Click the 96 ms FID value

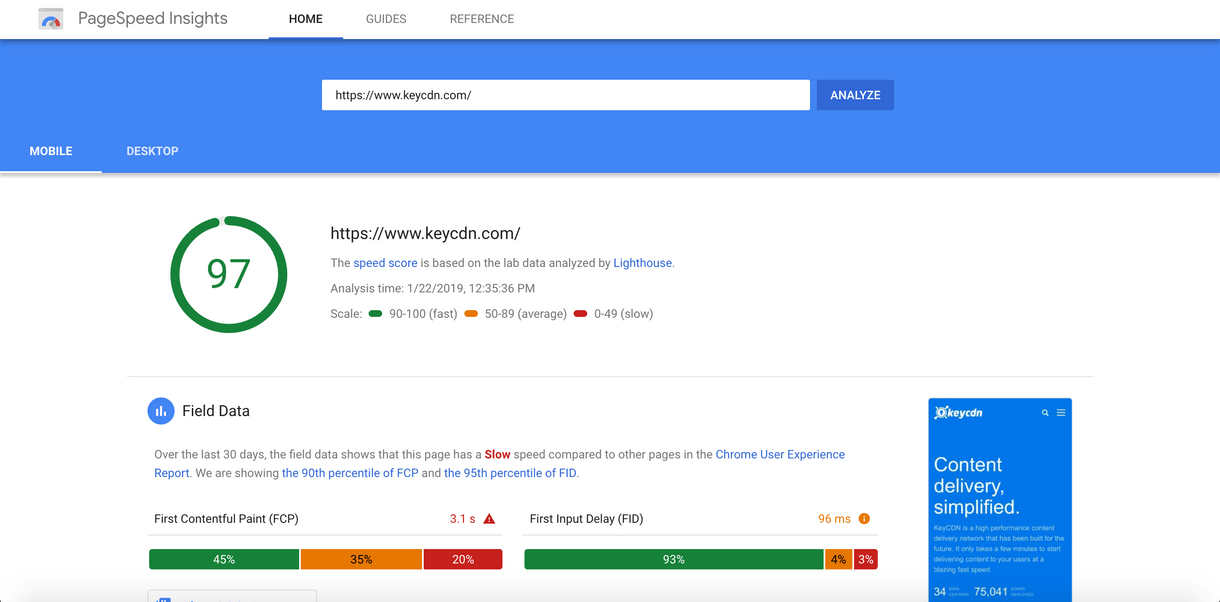(834, 519)
